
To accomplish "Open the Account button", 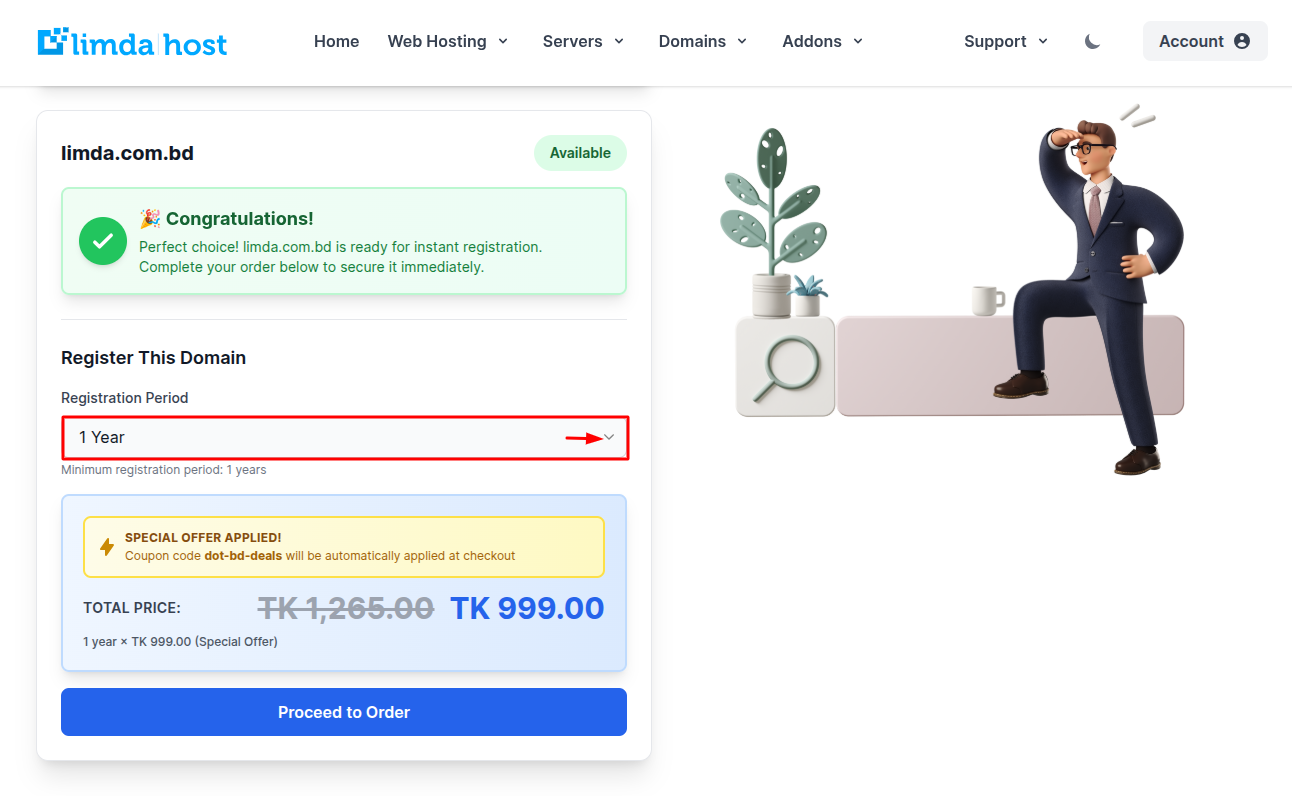I will [1204, 41].
